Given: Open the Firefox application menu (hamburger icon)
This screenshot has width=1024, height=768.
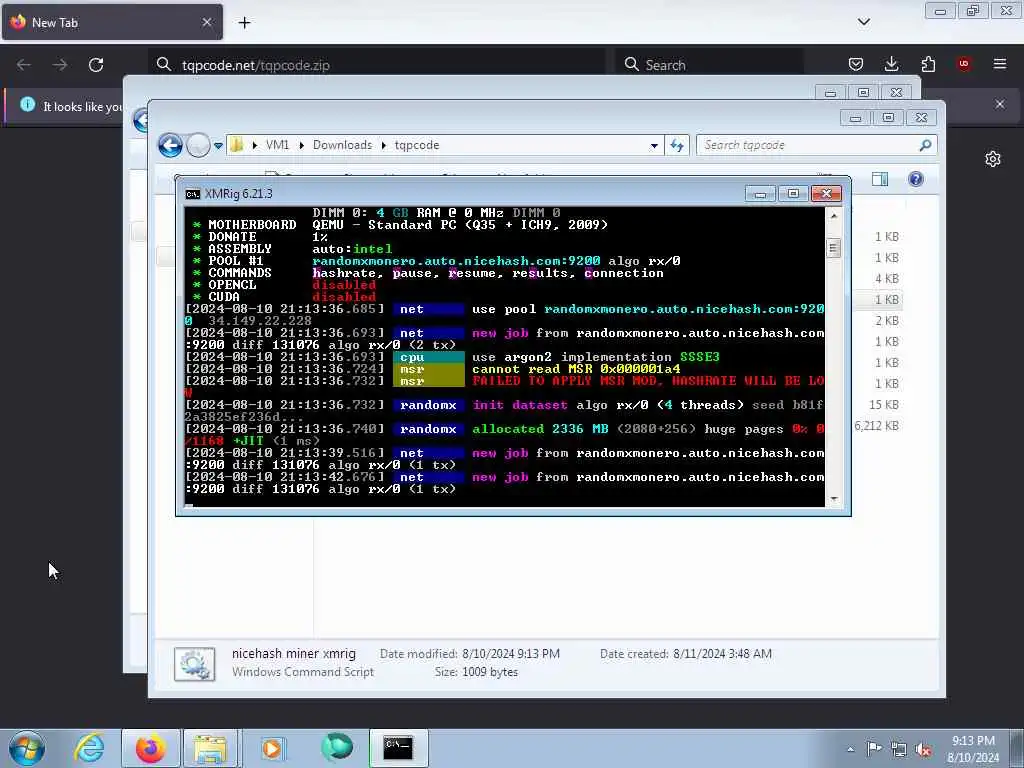Looking at the screenshot, I should (x=999, y=64).
